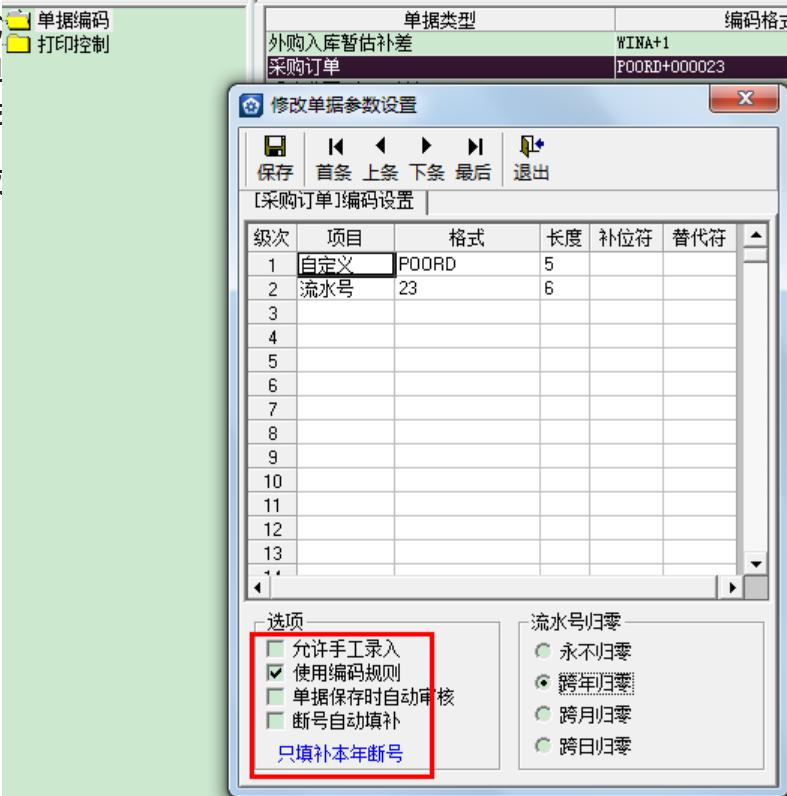The image size is (787, 796).
Task: Click the 长度 column header
Action: [x=565, y=238]
